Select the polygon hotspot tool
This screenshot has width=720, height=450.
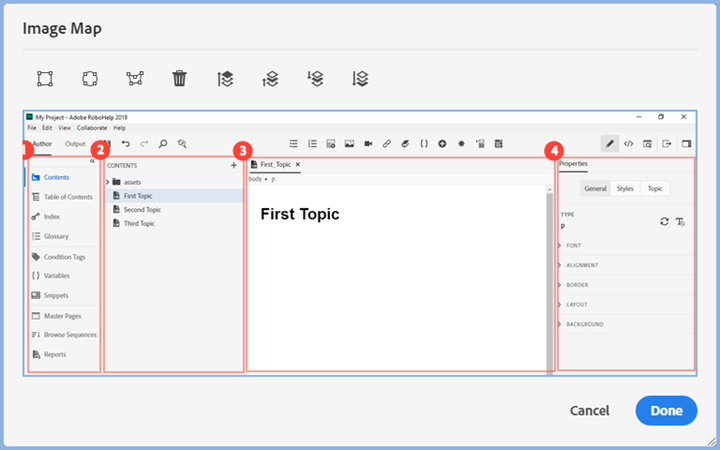134,78
